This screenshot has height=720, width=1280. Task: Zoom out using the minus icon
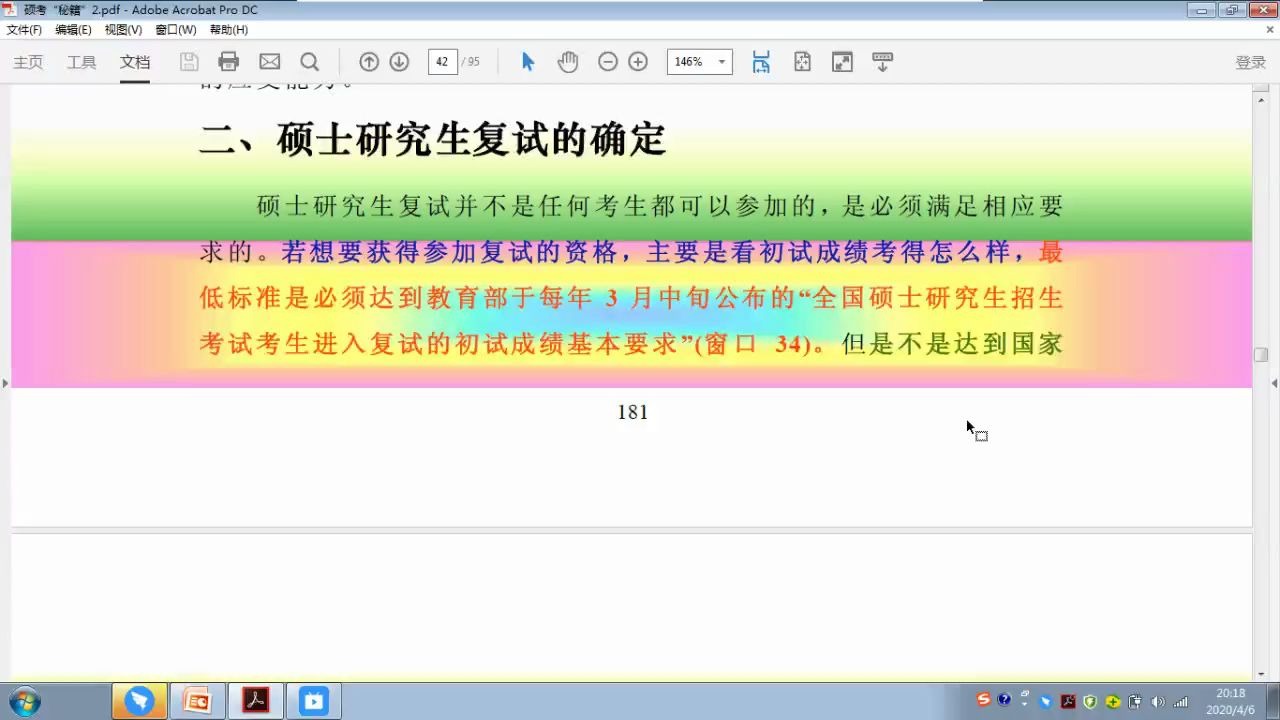click(x=608, y=61)
